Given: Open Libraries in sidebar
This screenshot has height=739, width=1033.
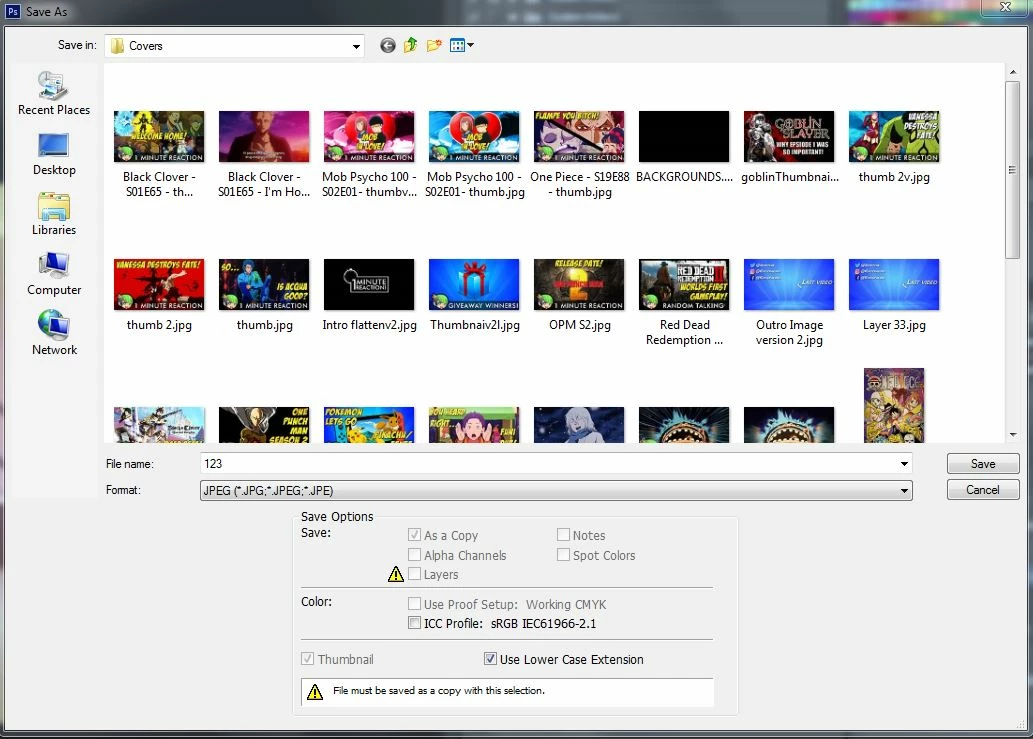Looking at the screenshot, I should 54,214.
